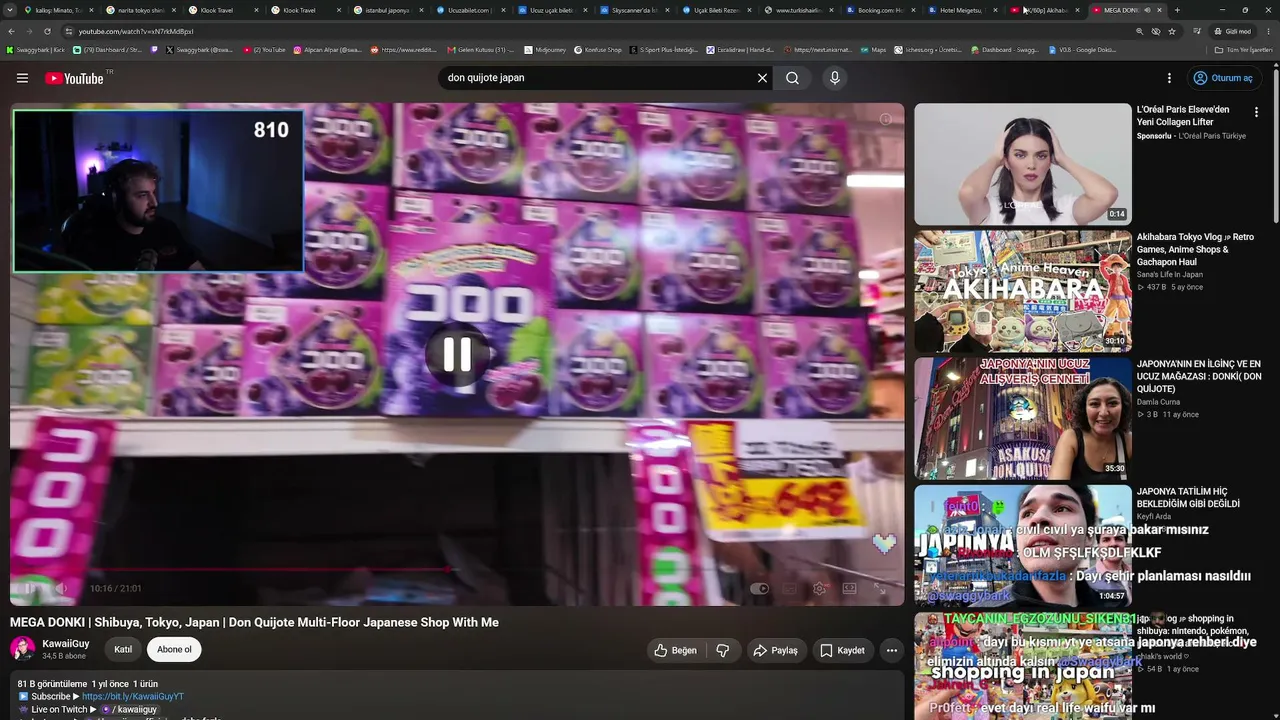Switch to the 'narita tokyo shinj' tab
Viewport: 1280px width, 720px height.
click(140, 10)
